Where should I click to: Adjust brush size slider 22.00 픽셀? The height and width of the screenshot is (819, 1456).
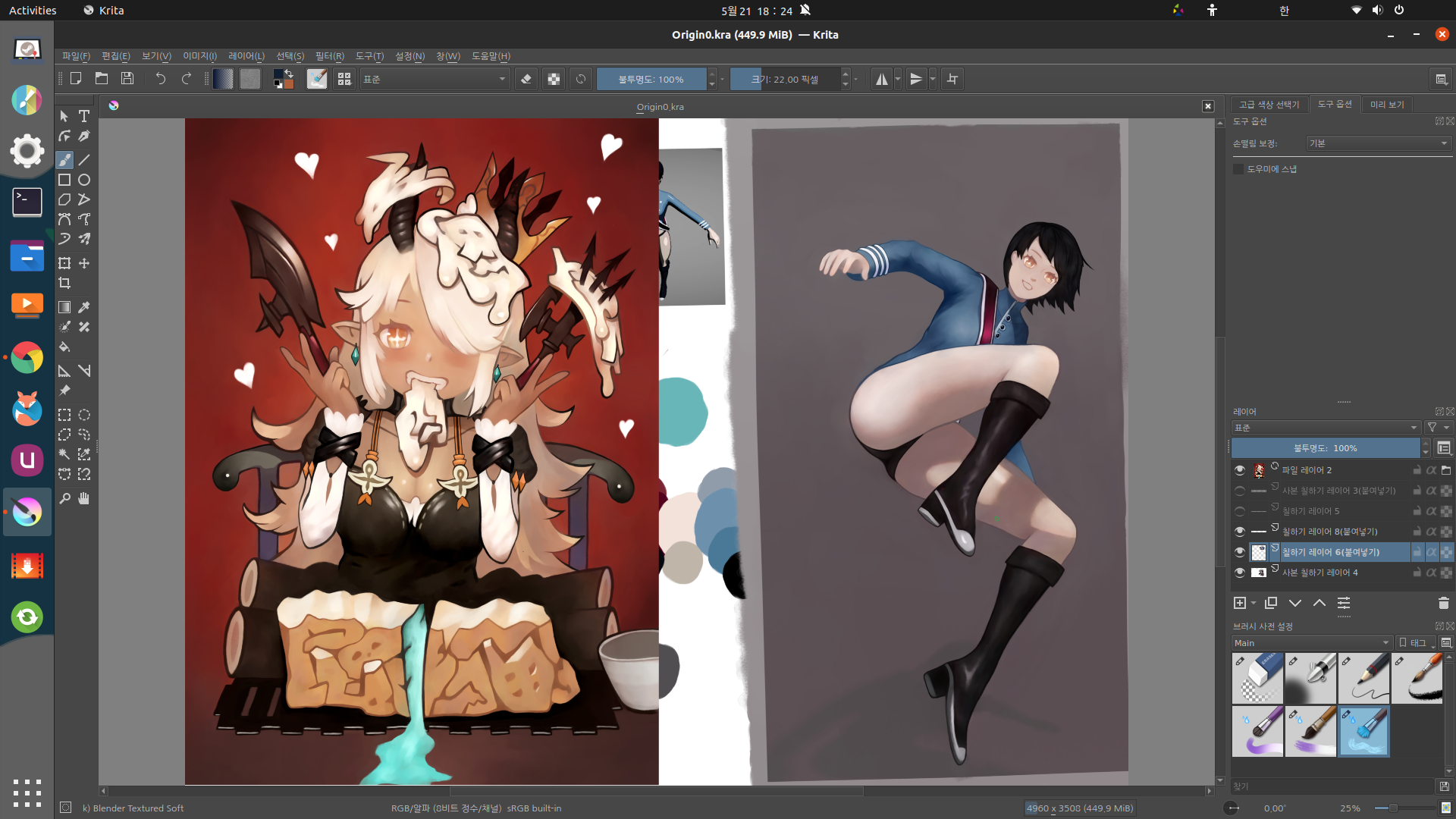point(785,79)
